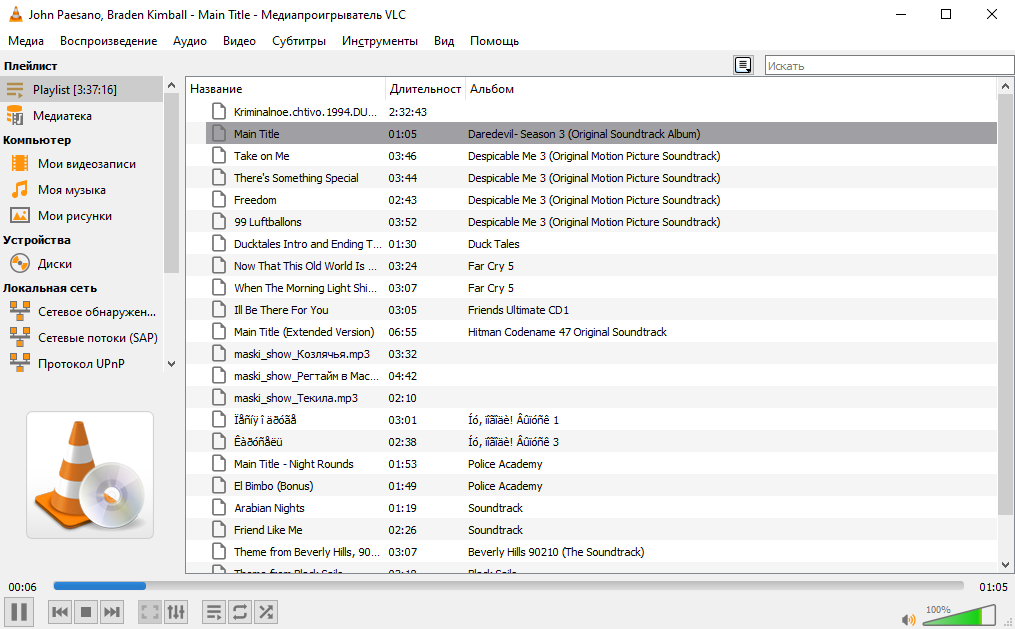
Task: Open the Субтитры menu
Action: 299,41
